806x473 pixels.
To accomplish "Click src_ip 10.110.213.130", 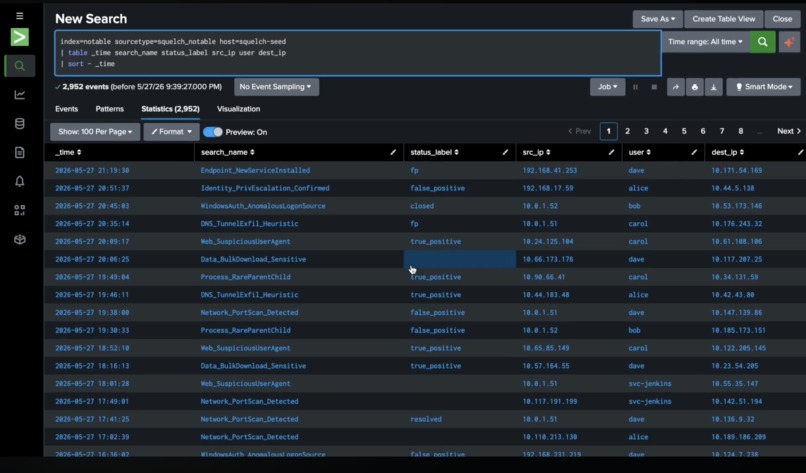I will [549, 436].
